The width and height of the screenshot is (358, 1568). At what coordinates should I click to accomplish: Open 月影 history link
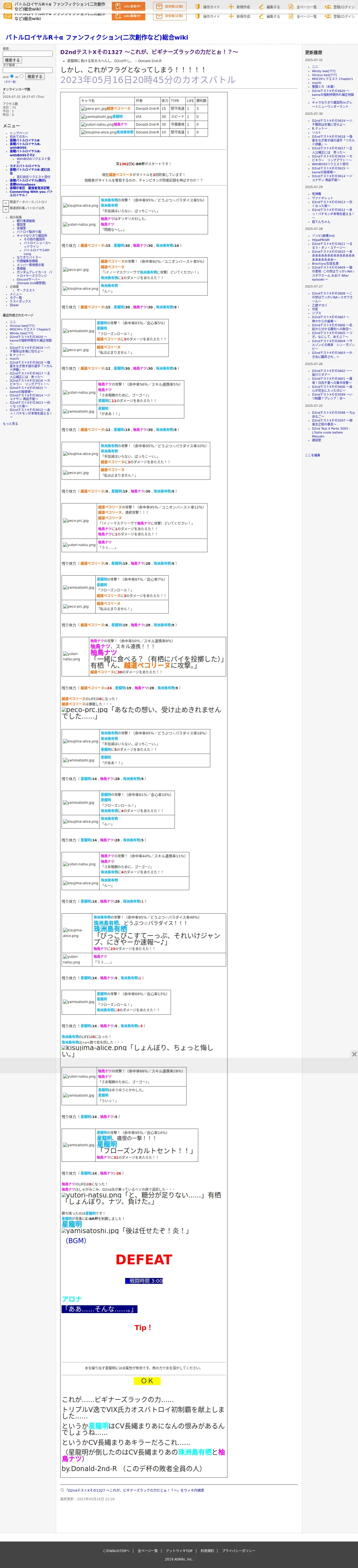coord(315,309)
